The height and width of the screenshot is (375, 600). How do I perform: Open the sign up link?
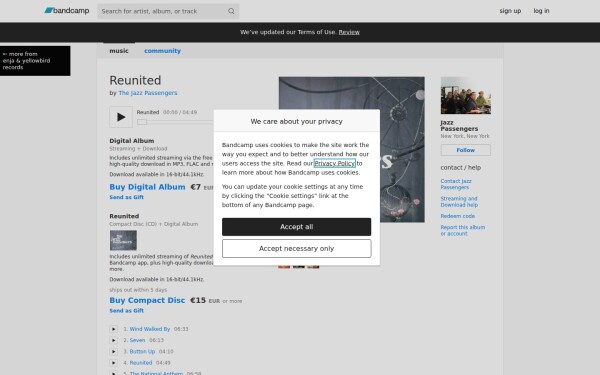tap(510, 11)
